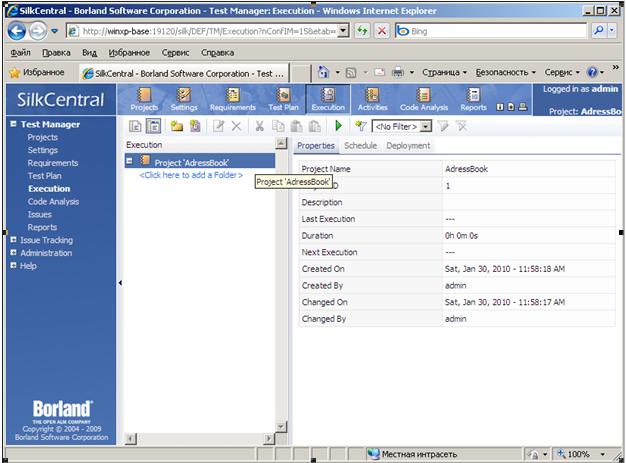Open Code Analysis link in left sidebar
This screenshot has width=626, height=463.
point(53,202)
